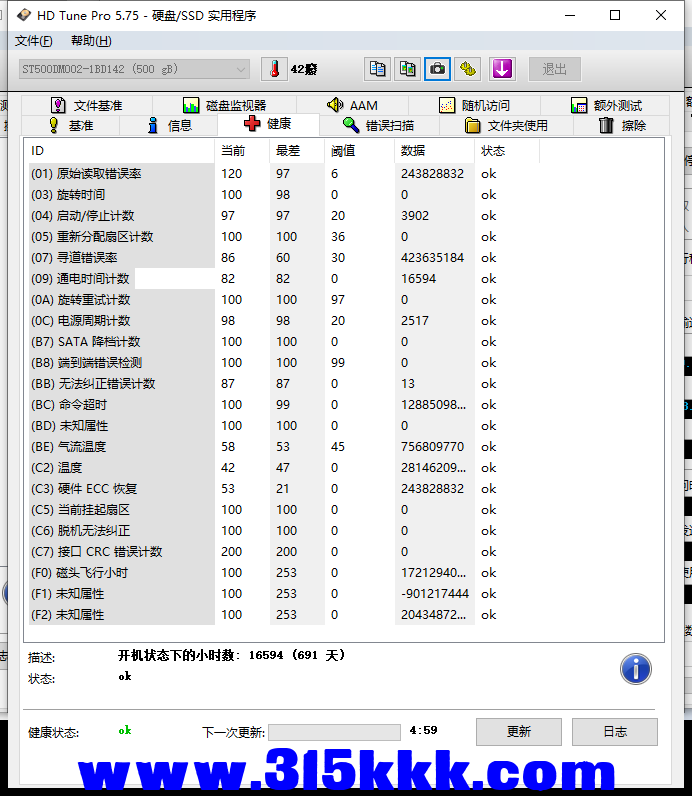
Task: Click the options gears icon in toolbar
Action: point(468,69)
